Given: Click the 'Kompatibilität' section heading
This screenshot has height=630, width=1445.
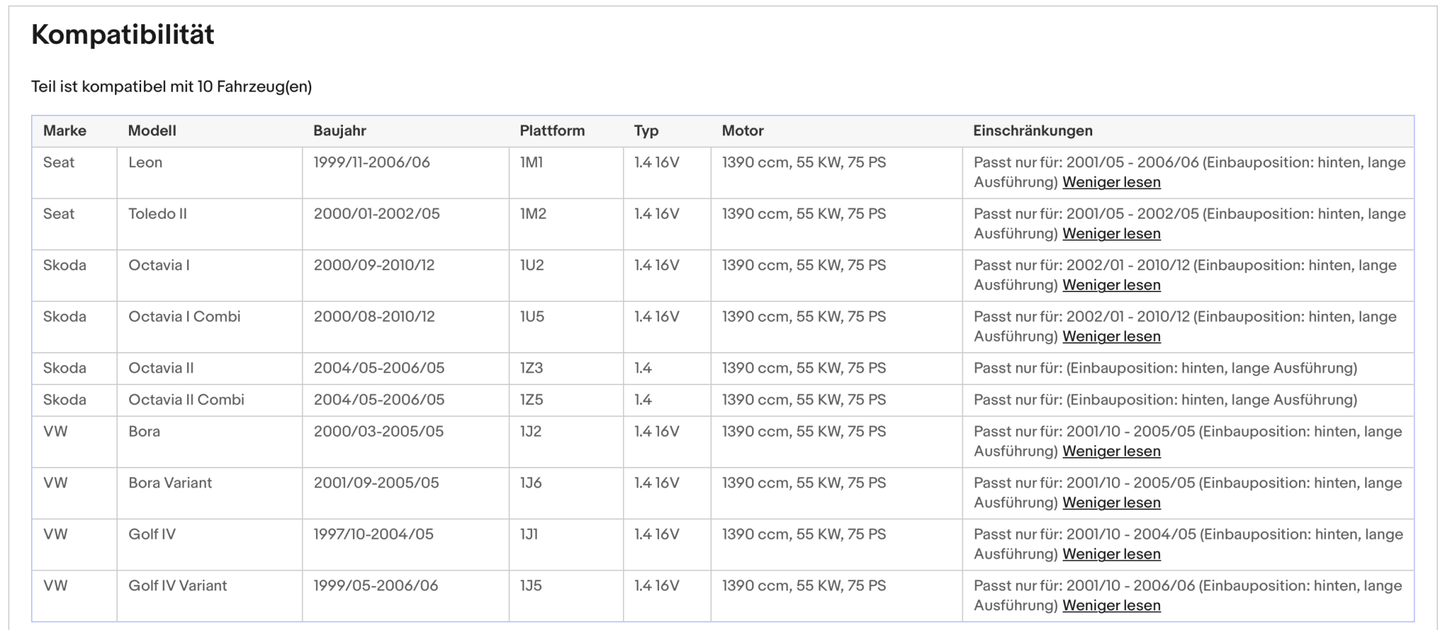Looking at the screenshot, I should pyautogui.click(x=123, y=35).
